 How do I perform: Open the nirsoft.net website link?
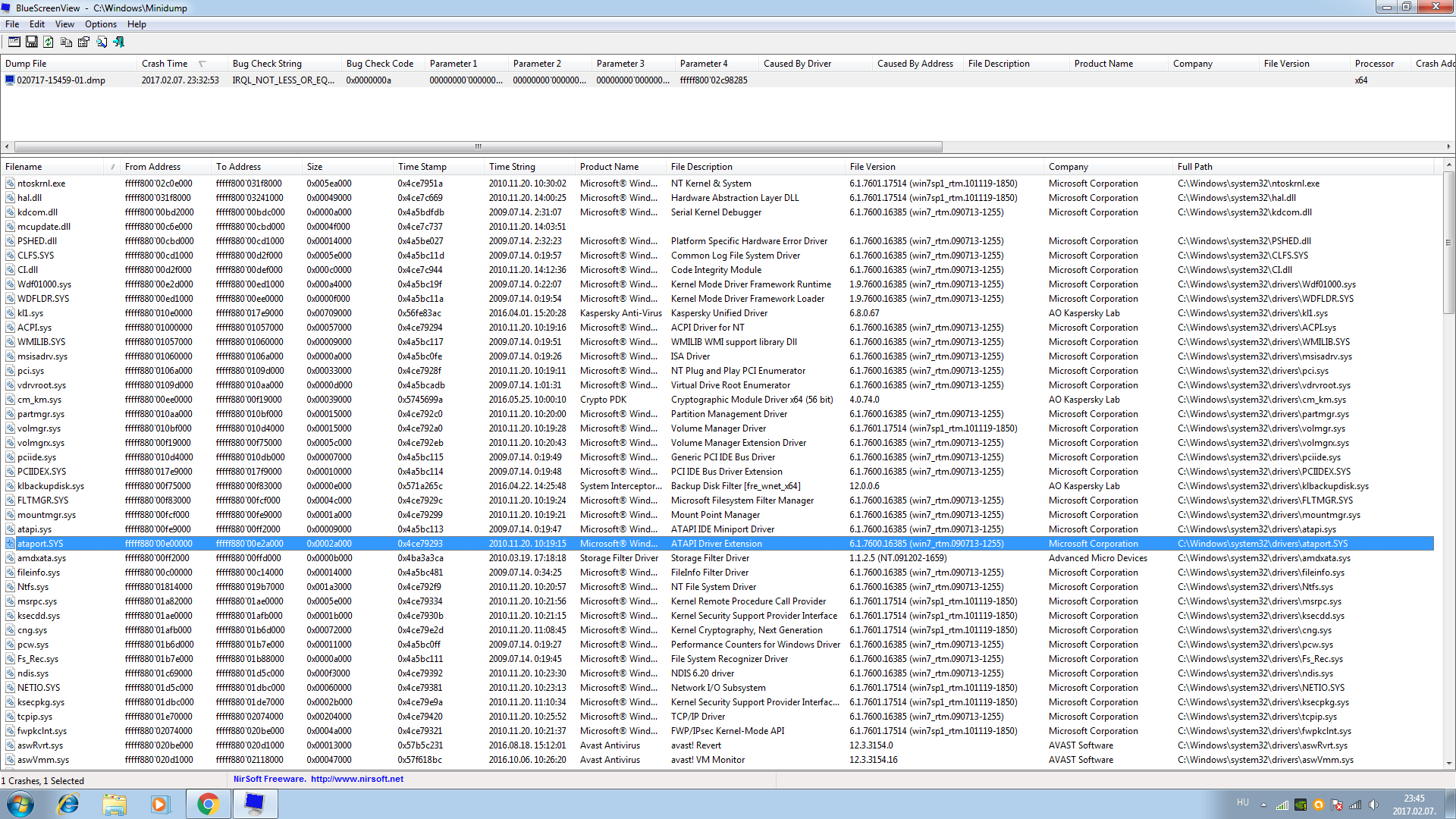tap(356, 779)
